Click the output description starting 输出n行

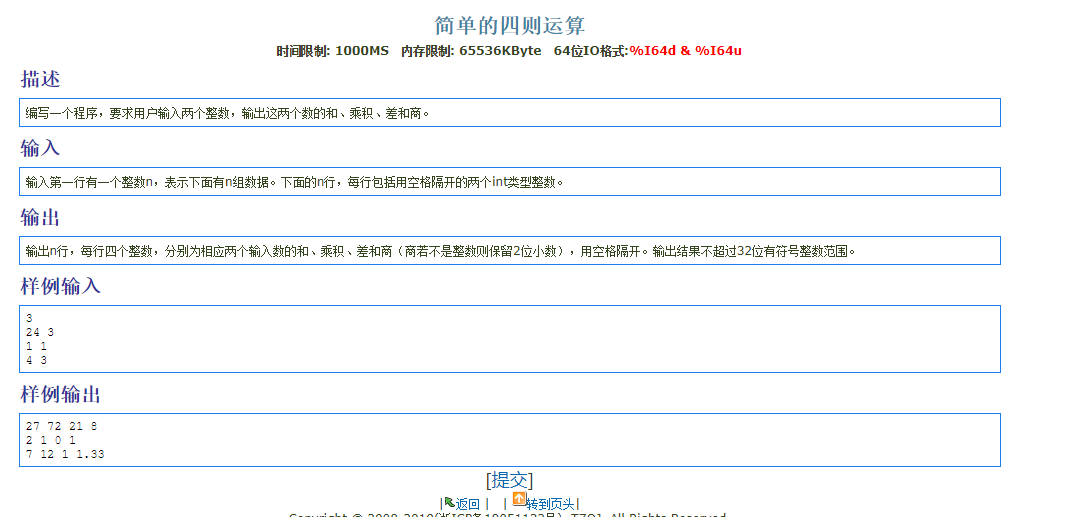pos(441,251)
